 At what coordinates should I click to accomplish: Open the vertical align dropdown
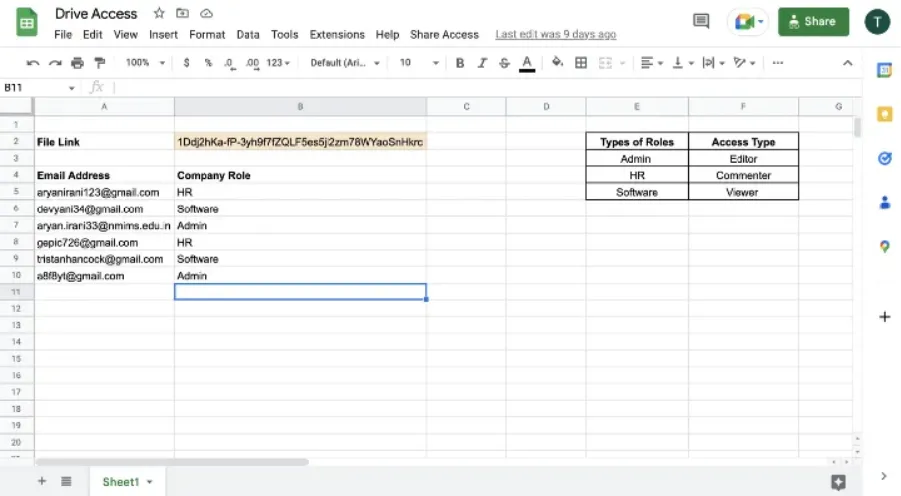point(683,63)
